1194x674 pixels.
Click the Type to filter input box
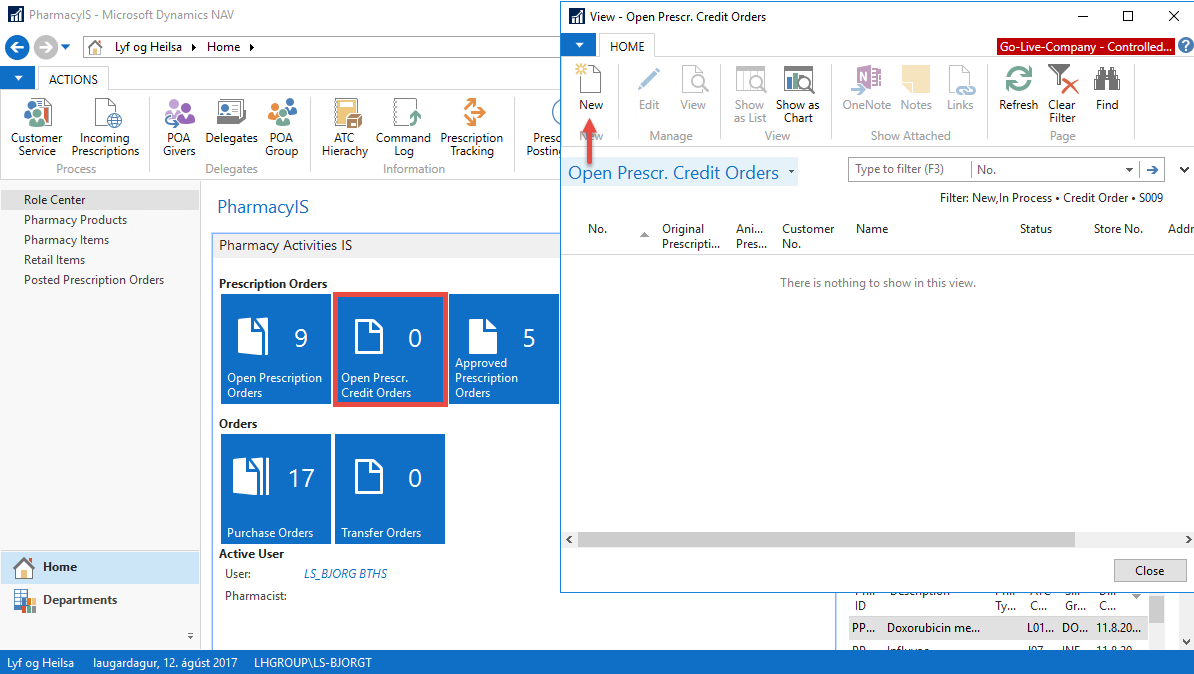tap(909, 170)
